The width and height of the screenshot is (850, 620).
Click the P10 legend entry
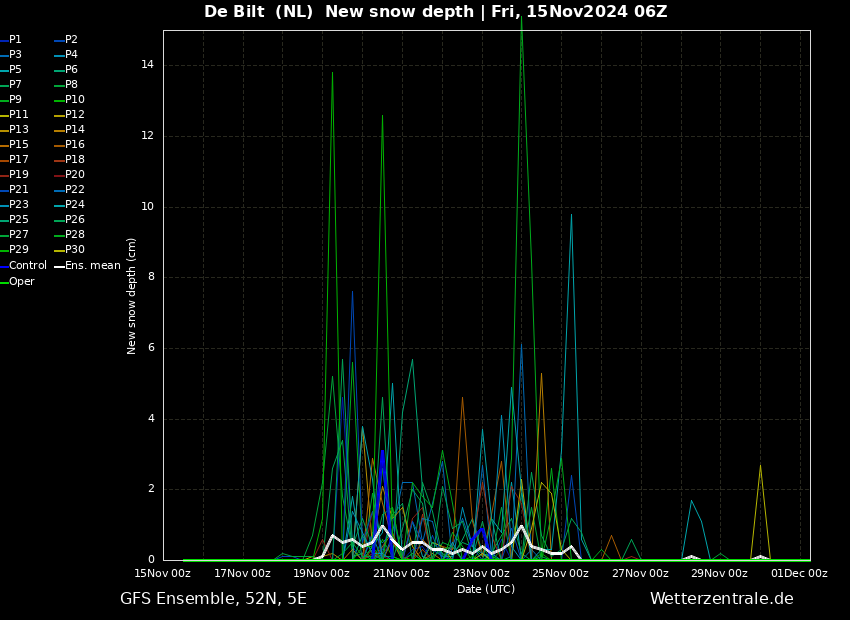tap(69, 100)
